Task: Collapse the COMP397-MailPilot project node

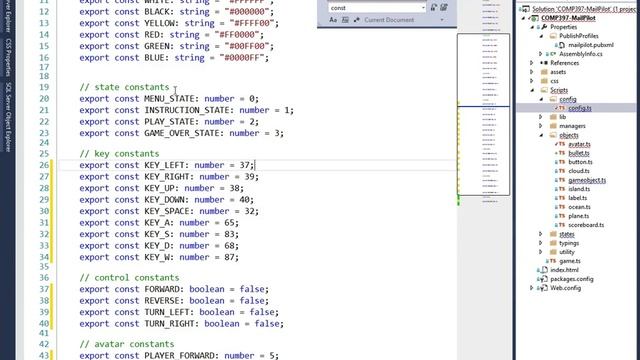Action: point(524,18)
